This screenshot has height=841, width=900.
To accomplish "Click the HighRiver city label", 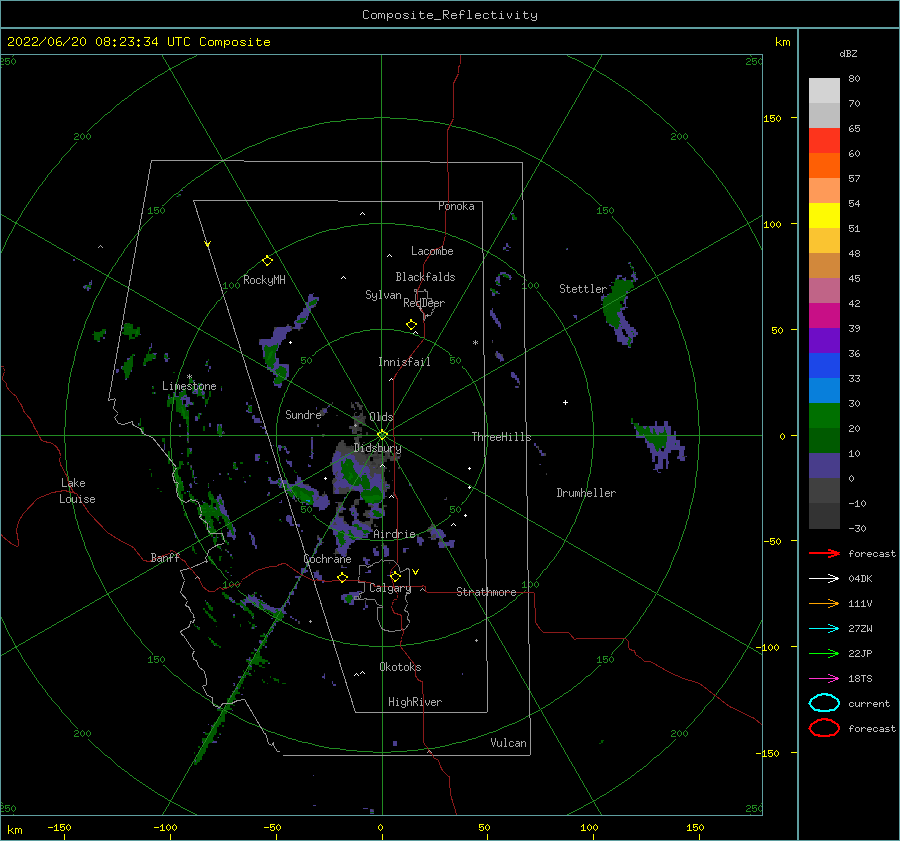I will pos(415,702).
